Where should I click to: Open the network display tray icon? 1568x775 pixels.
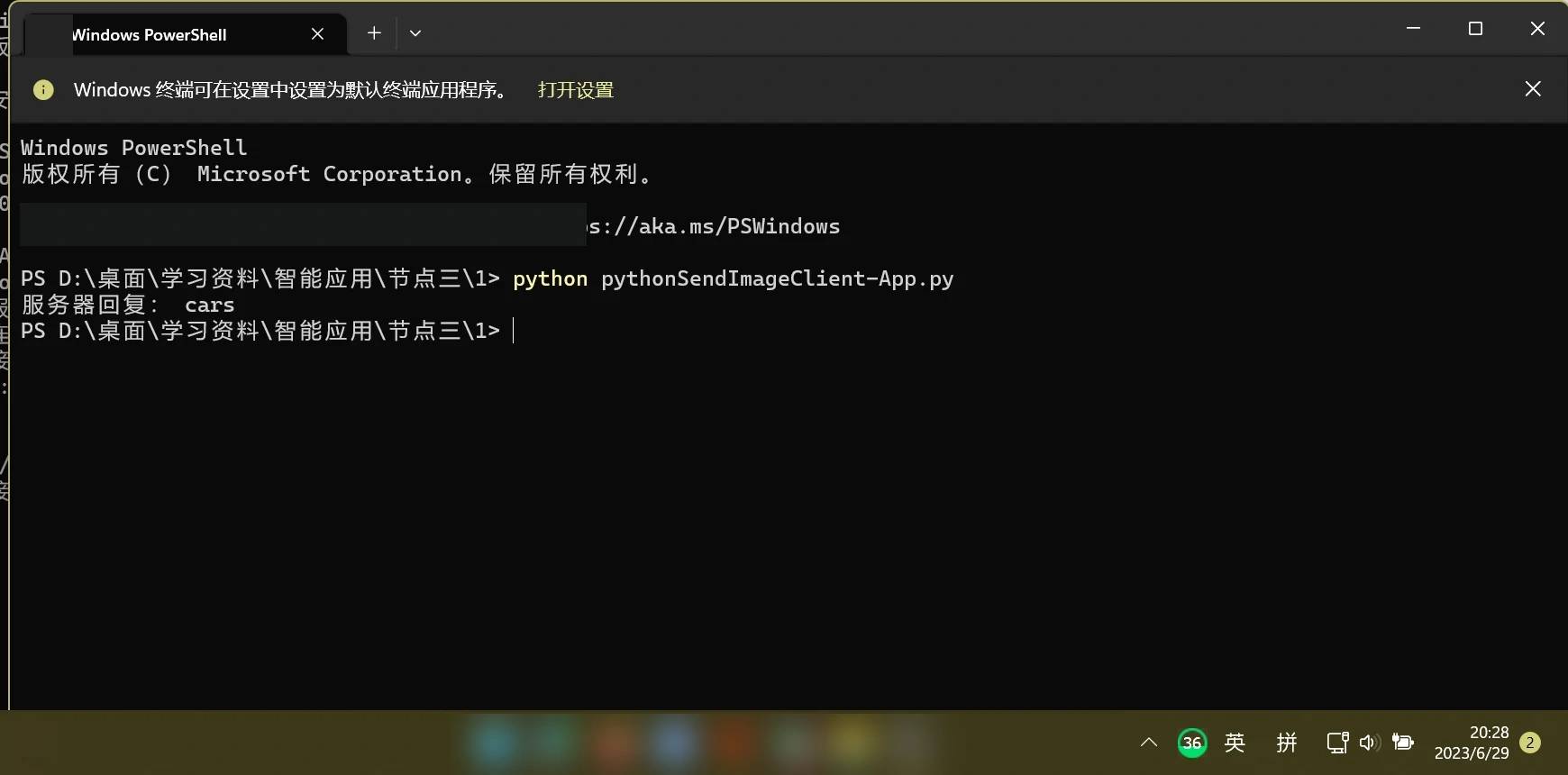point(1338,743)
